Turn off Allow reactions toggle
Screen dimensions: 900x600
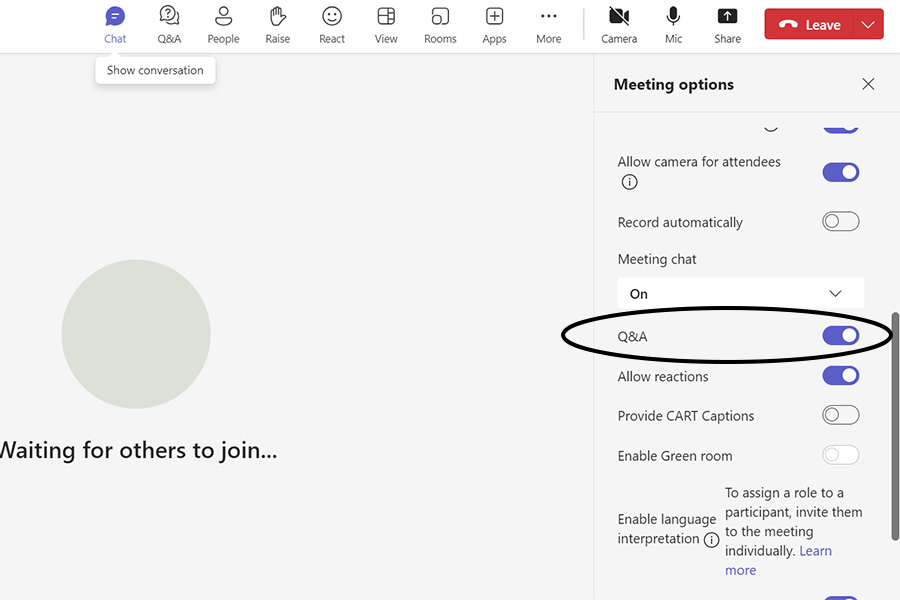(840, 376)
